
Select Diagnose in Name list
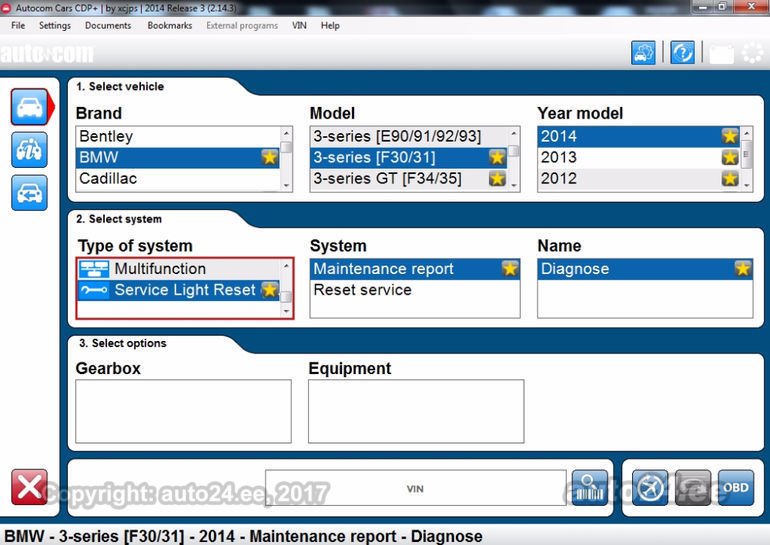tap(645, 269)
